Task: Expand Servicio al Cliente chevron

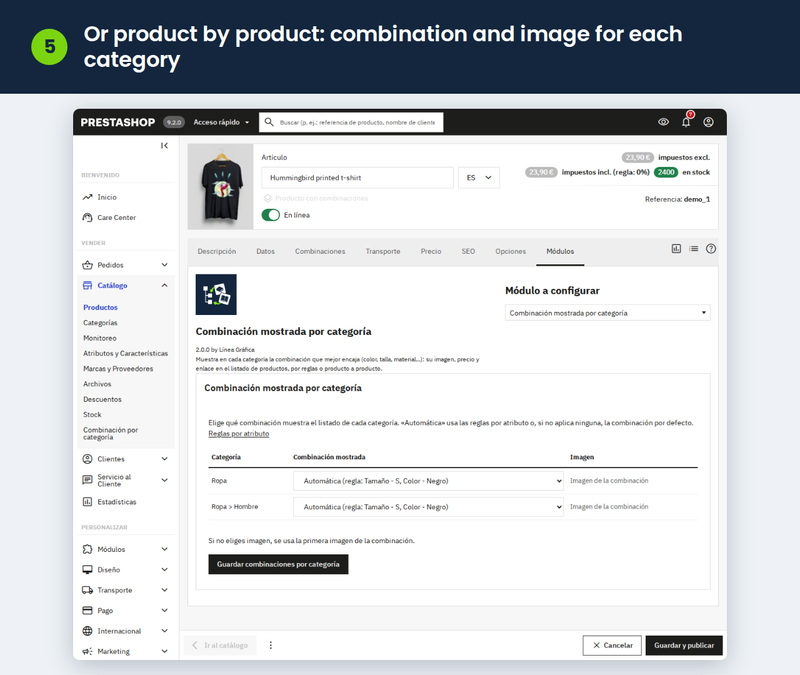Action: point(164,480)
